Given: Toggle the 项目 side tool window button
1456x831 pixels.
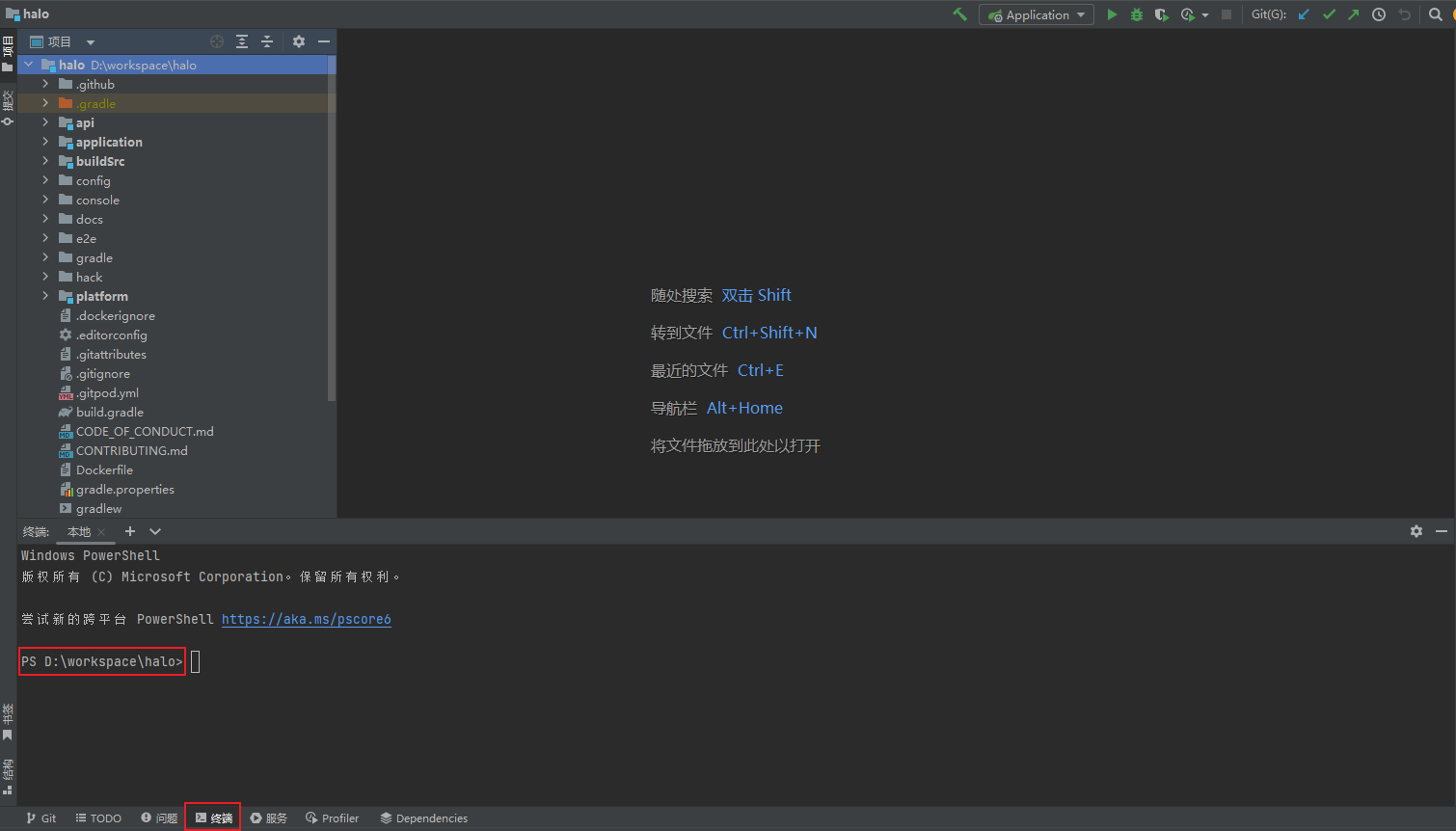Looking at the screenshot, I should point(8,54).
